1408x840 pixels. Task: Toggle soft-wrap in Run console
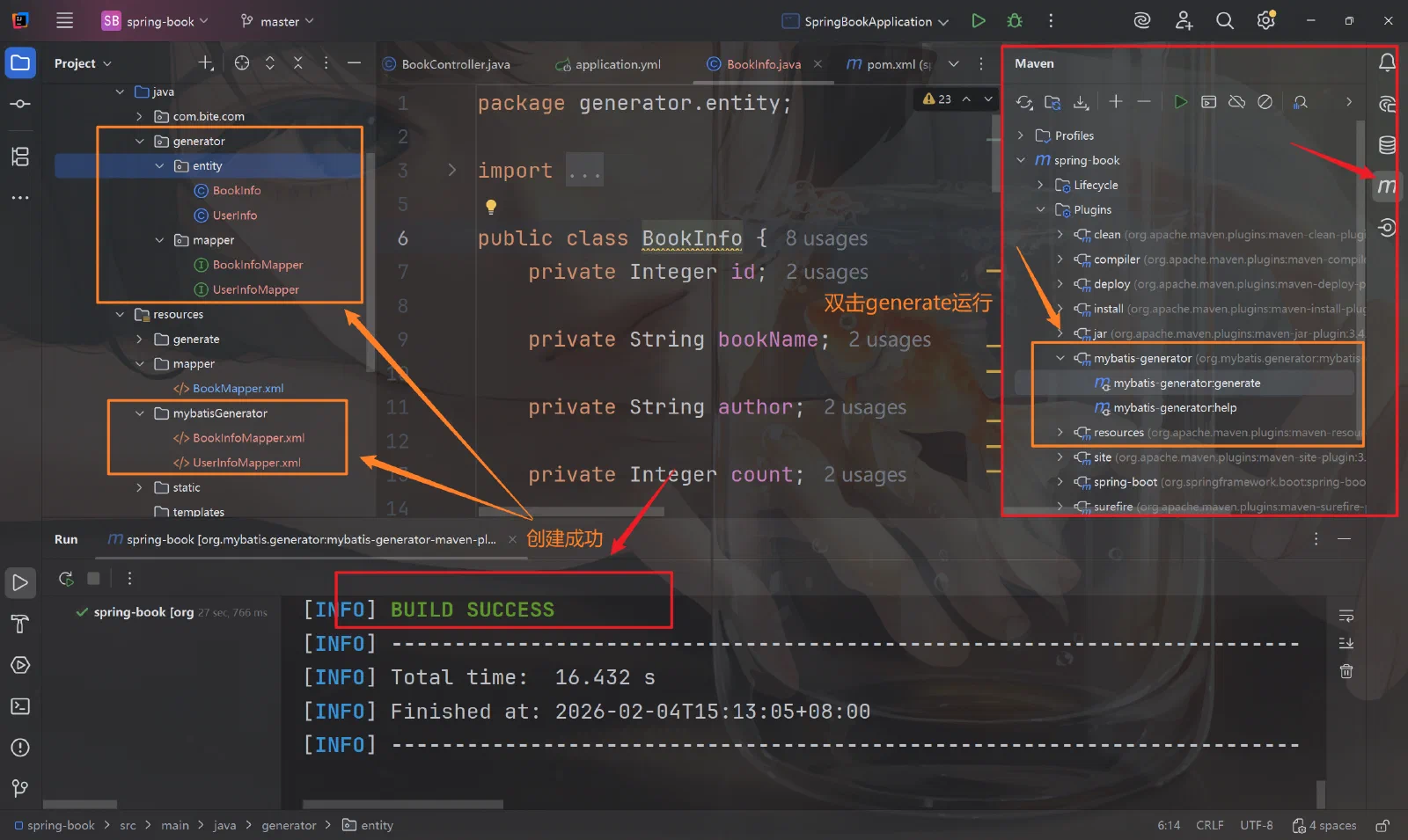pyautogui.click(x=1346, y=616)
